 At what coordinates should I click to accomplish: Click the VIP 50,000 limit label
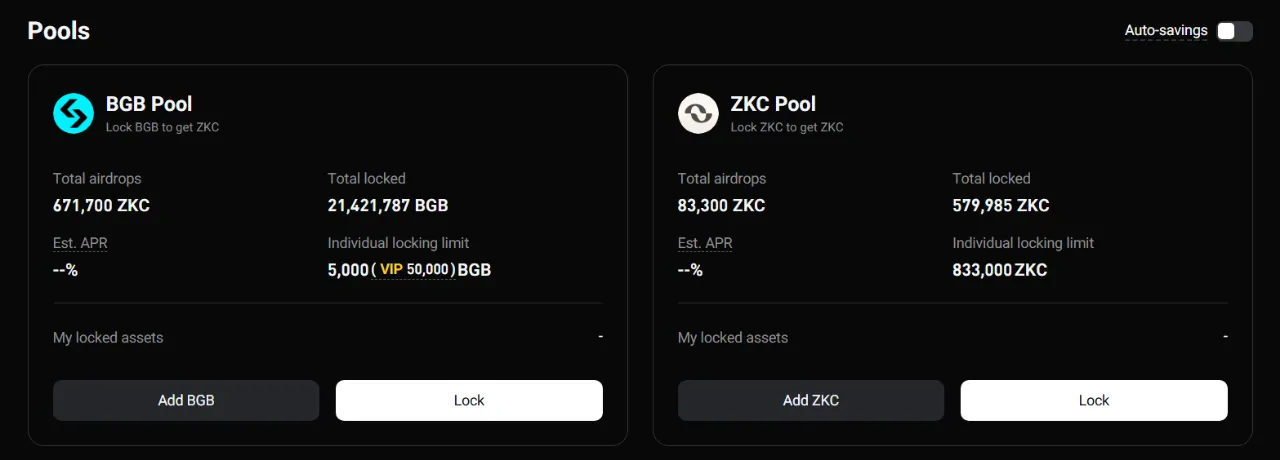tap(414, 269)
